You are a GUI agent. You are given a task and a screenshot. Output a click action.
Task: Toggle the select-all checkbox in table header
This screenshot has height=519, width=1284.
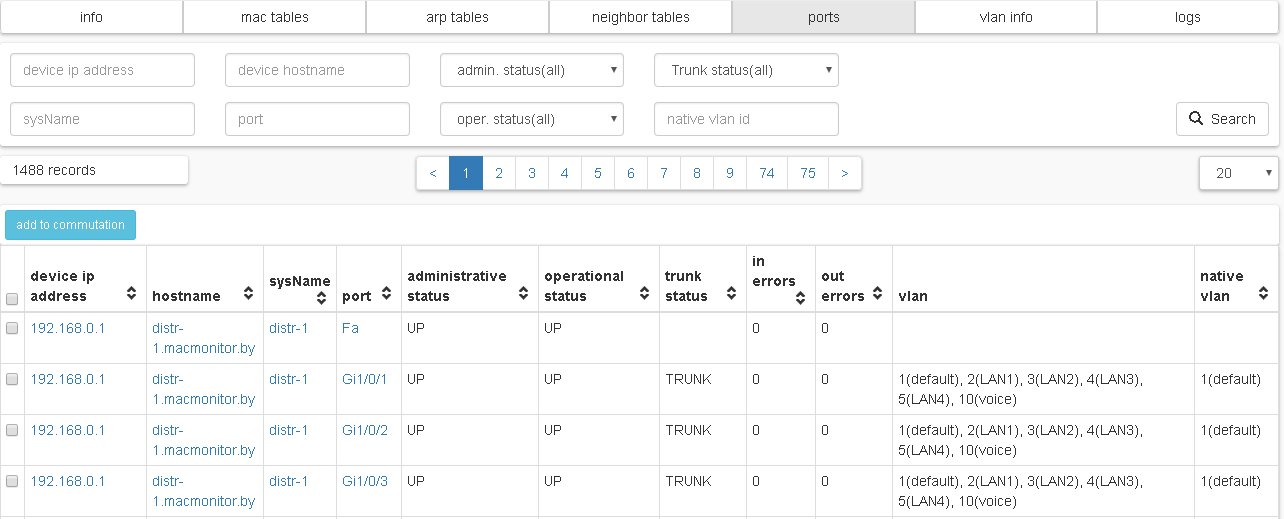tap(13, 298)
